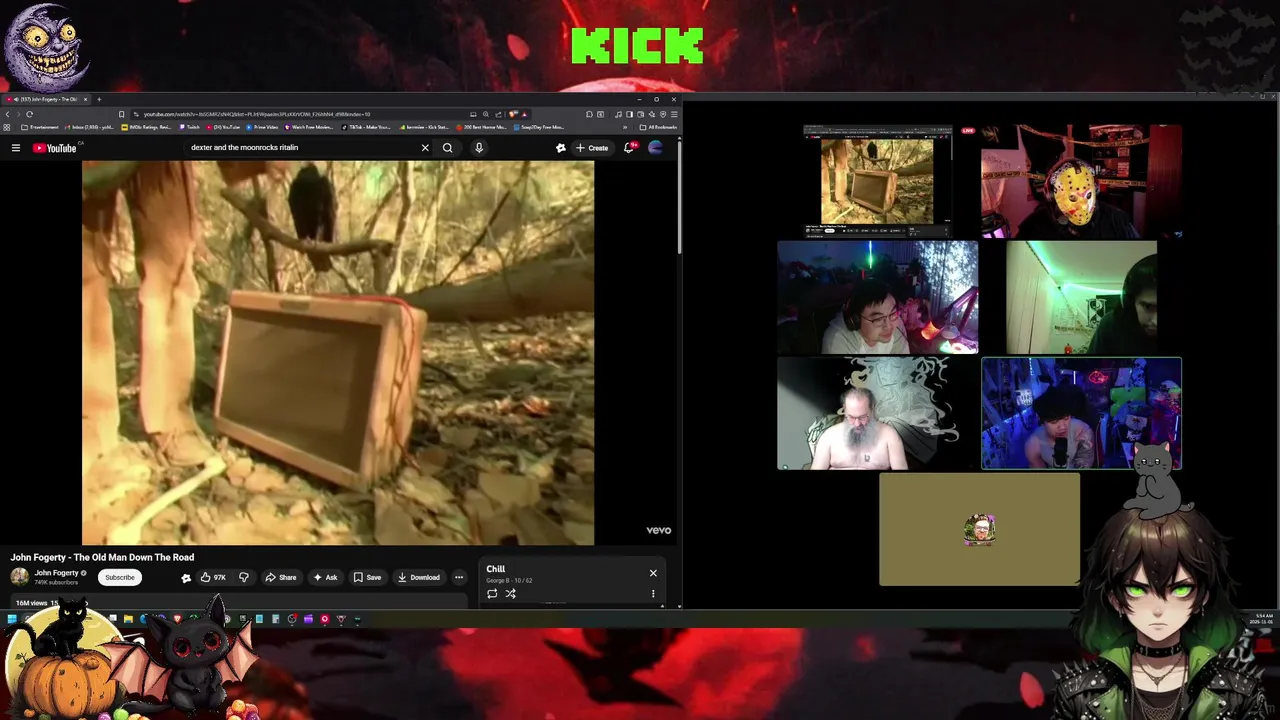Viewport: 1280px width, 720px height.
Task: Open the Prime Video bookmark
Action: click(x=263, y=127)
